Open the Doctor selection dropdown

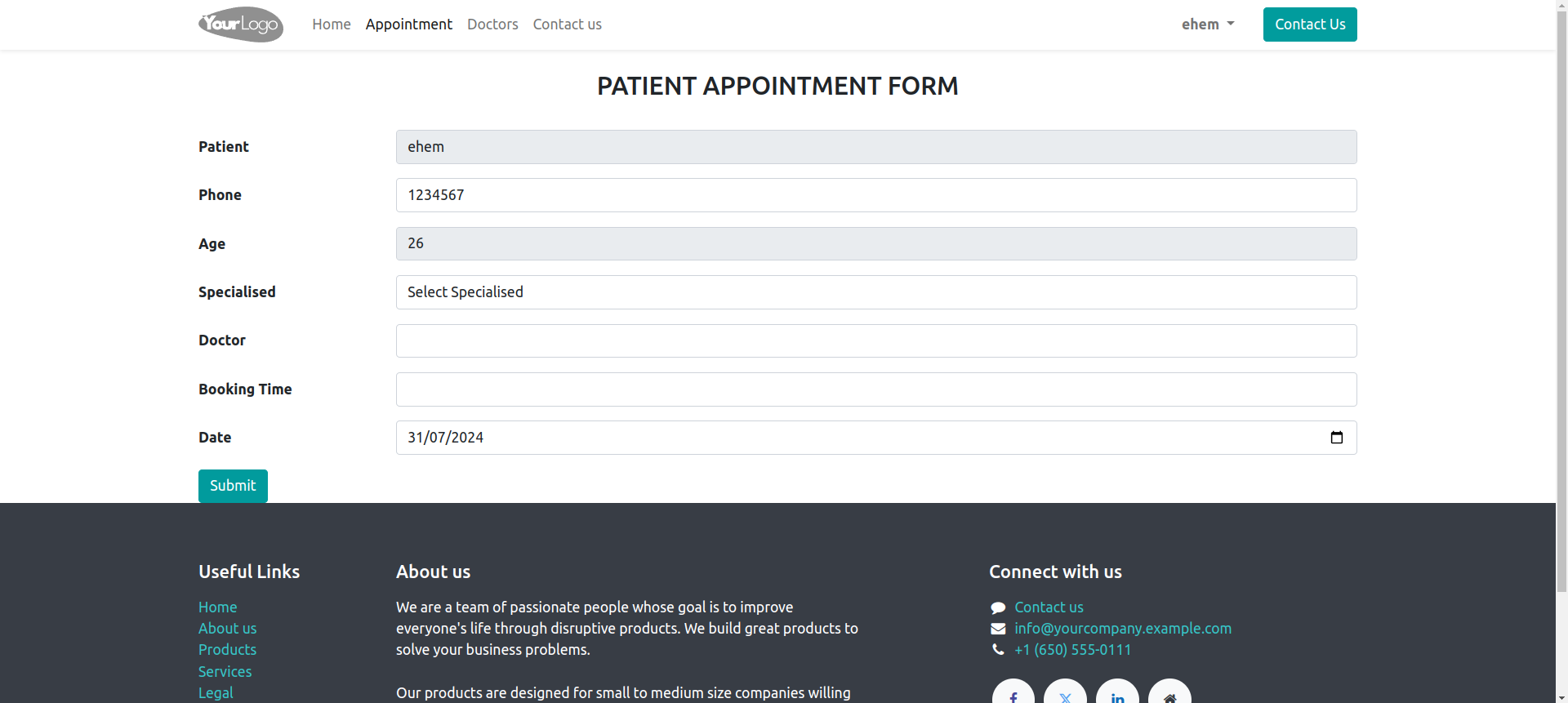pos(876,340)
